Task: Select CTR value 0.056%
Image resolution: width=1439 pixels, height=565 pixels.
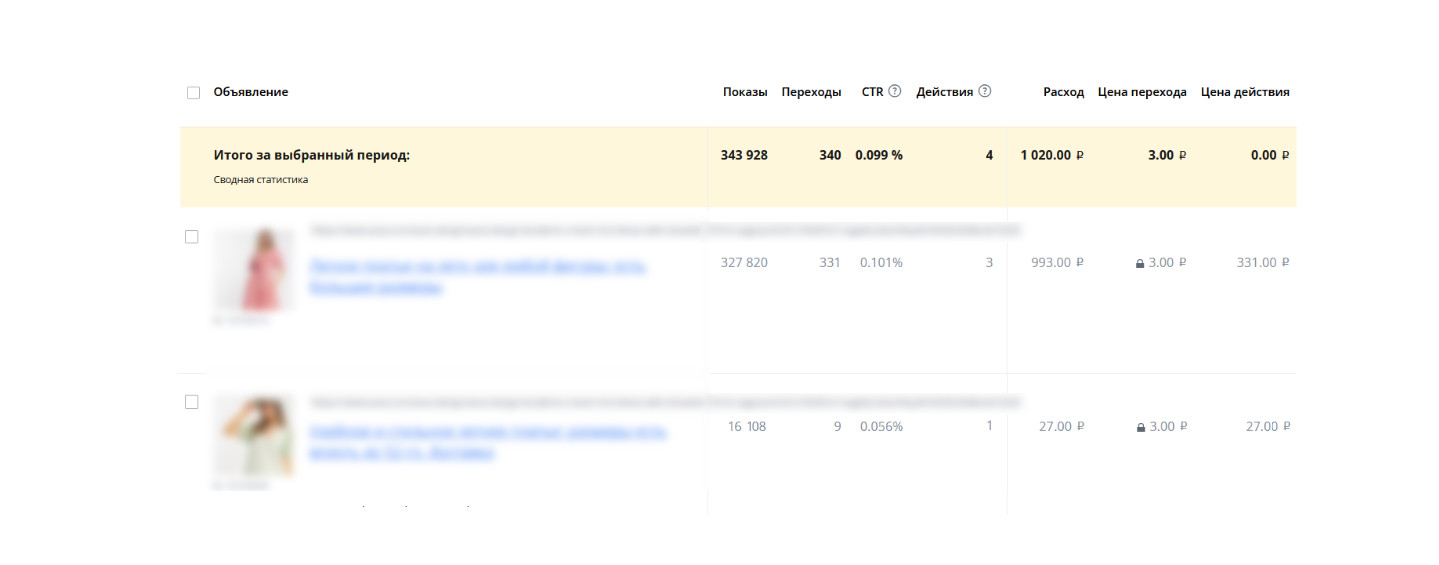Action: point(881,427)
